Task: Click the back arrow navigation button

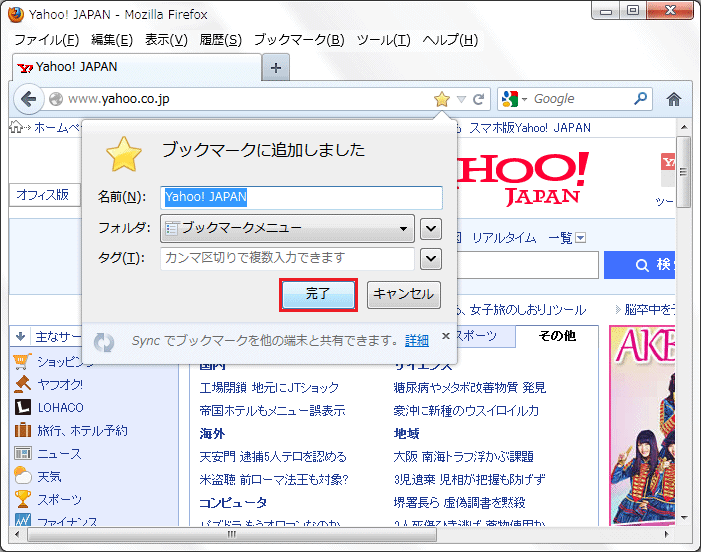Action: [x=29, y=99]
